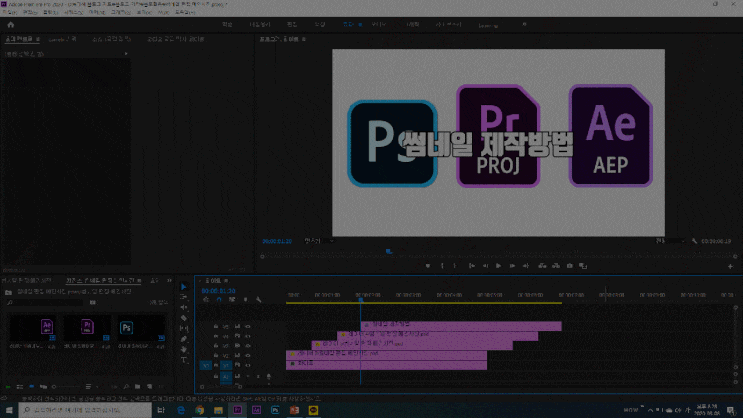Open project panel overflow chevrons
Screen dimensions: 743x418
(169, 281)
